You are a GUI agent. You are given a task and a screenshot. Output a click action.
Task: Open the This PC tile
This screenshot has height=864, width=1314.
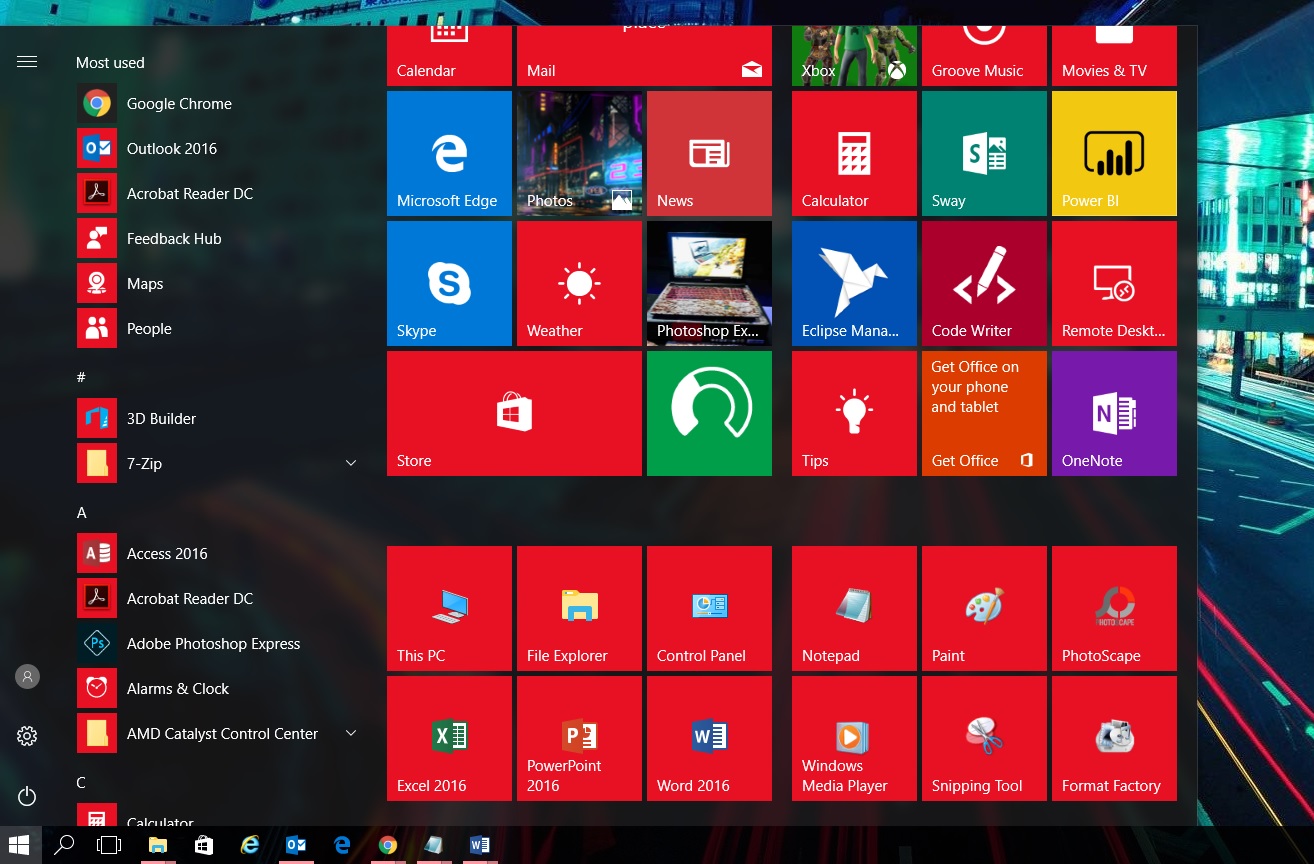point(449,608)
